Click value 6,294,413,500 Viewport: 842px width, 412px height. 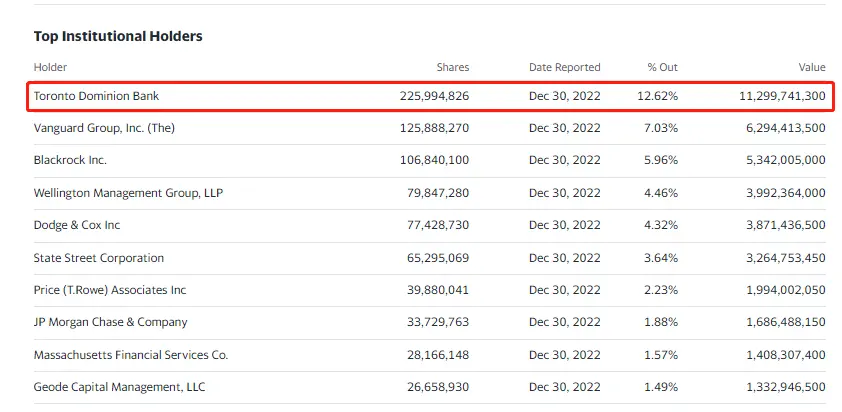click(x=786, y=128)
